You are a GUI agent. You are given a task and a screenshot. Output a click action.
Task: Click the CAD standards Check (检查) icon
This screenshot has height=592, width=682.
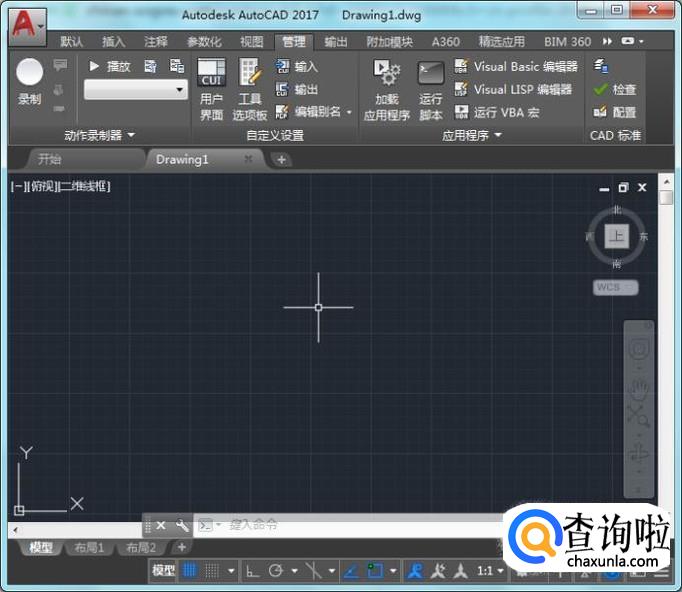pyautogui.click(x=601, y=89)
